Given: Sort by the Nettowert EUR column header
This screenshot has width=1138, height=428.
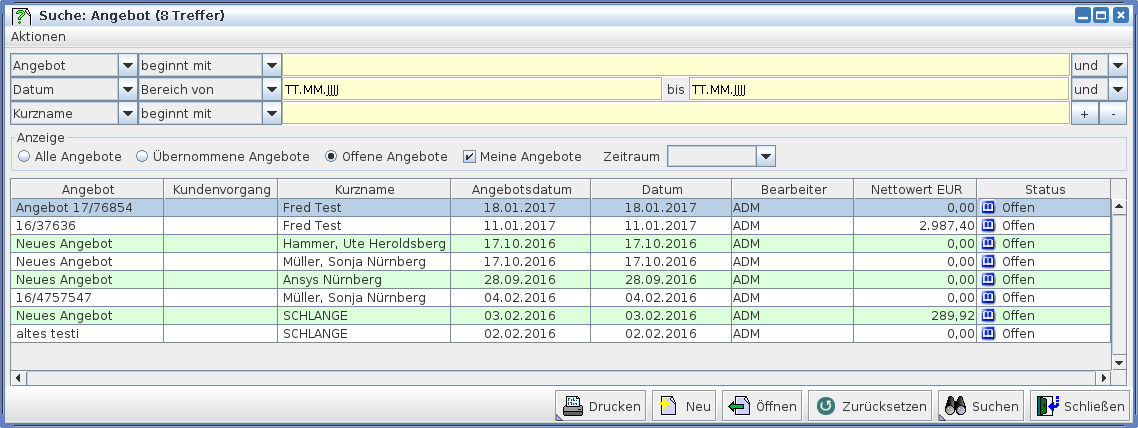Looking at the screenshot, I should click(x=914, y=189).
